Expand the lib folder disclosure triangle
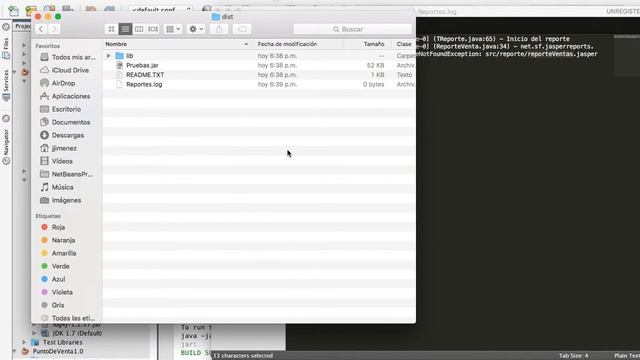Screen dimensions: 640x360 tap(109, 56)
